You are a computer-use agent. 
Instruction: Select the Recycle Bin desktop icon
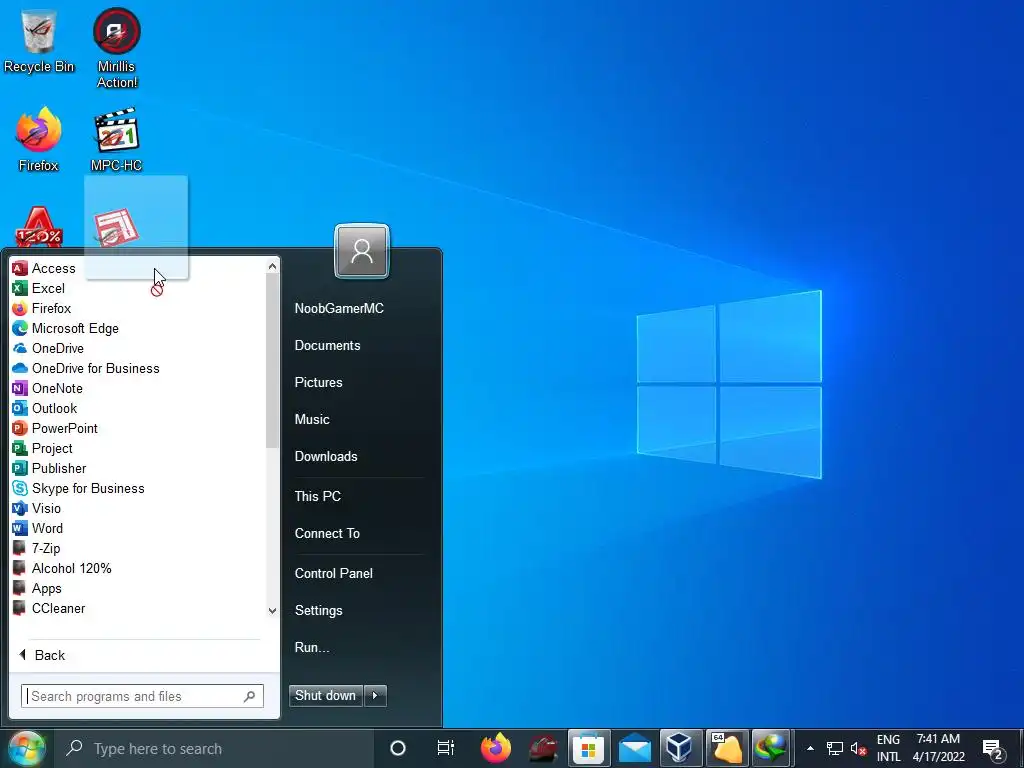(x=39, y=40)
